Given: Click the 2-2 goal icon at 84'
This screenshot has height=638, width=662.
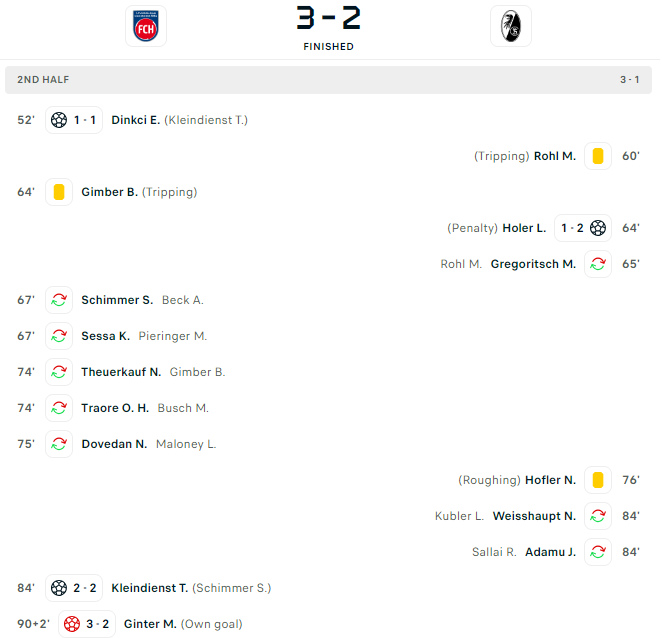Looking at the screenshot, I should click(x=59, y=588).
